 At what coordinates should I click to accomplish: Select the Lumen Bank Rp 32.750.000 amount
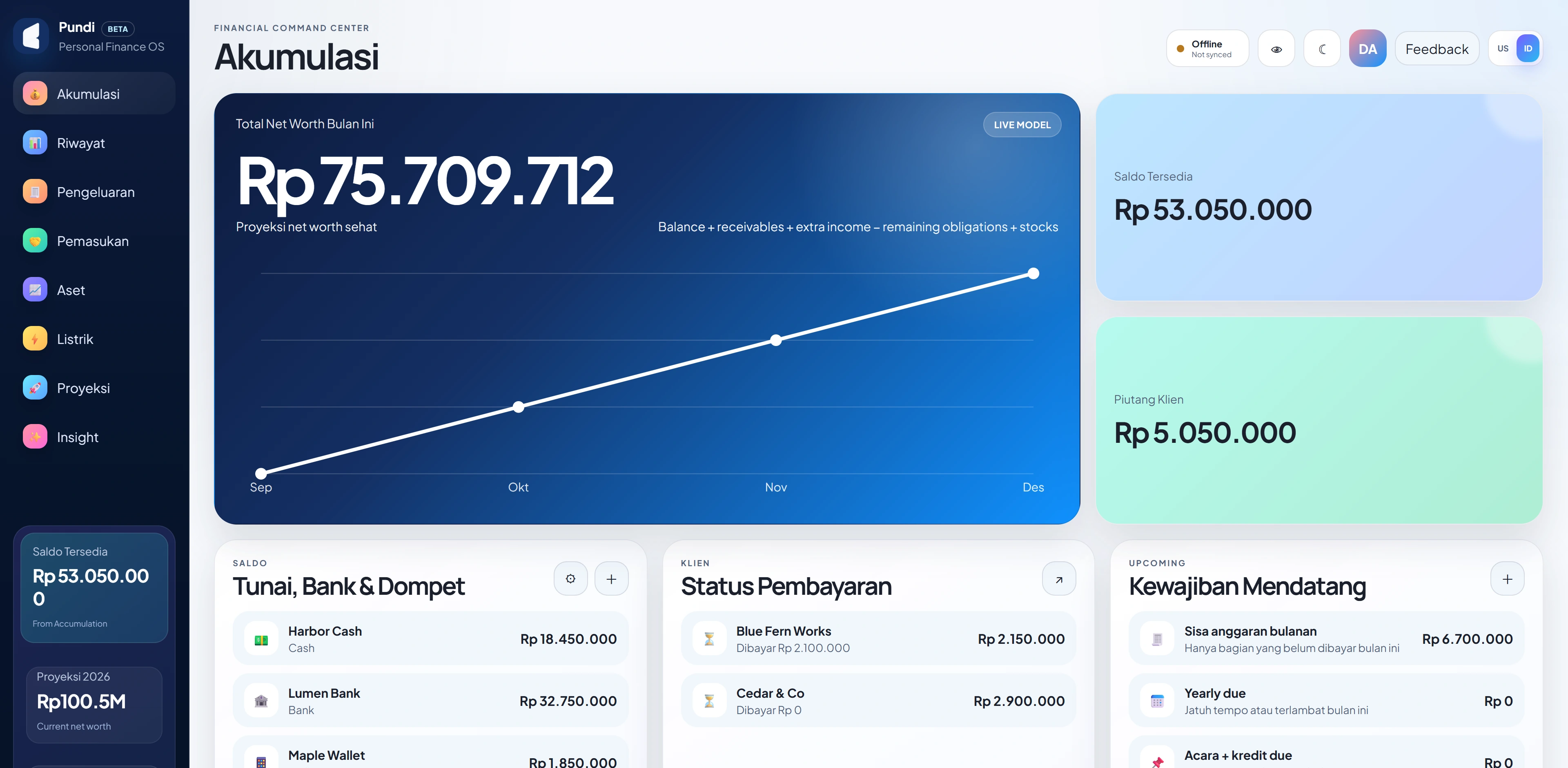(568, 701)
